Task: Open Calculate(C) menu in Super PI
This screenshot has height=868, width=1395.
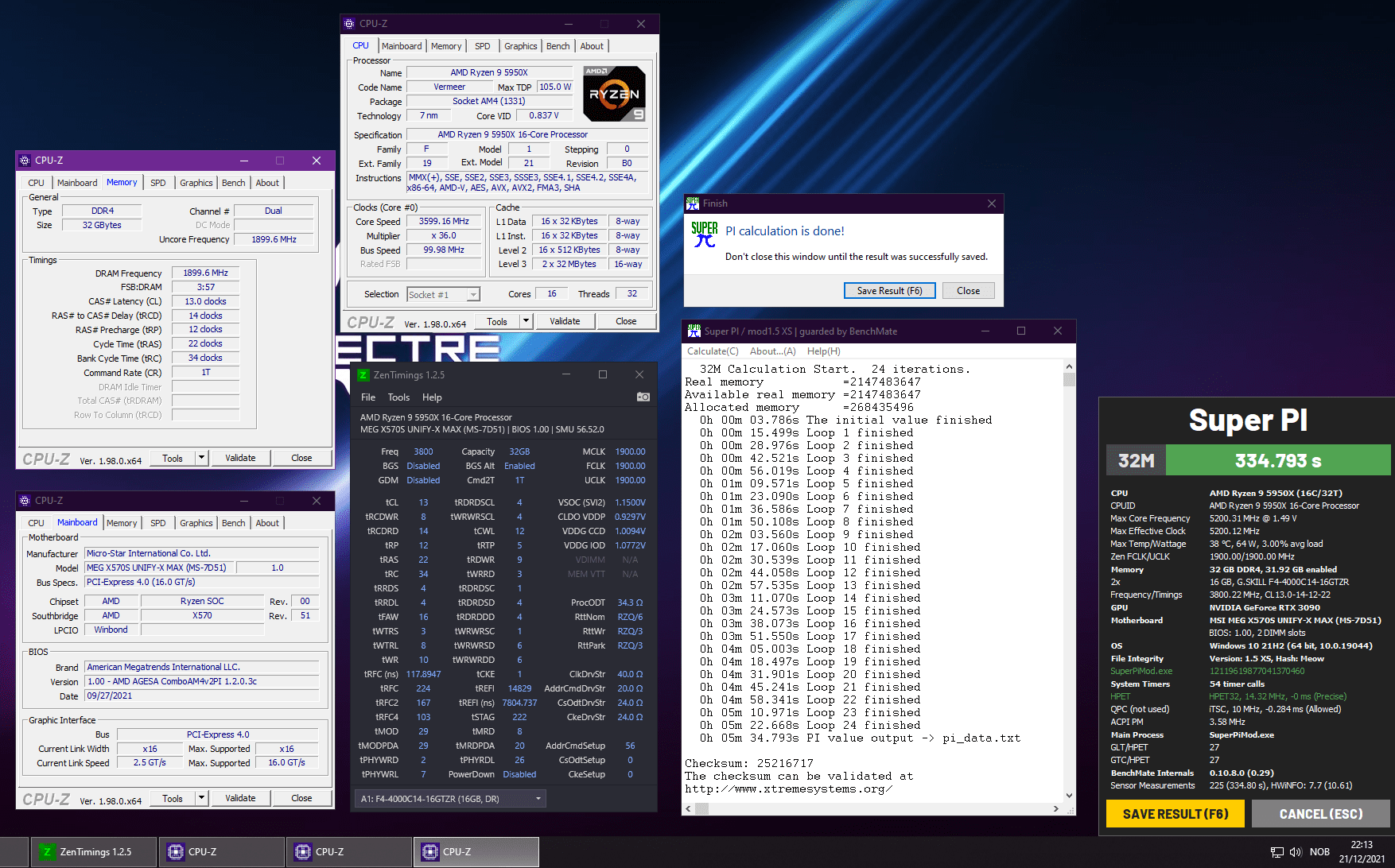Action: tap(713, 351)
